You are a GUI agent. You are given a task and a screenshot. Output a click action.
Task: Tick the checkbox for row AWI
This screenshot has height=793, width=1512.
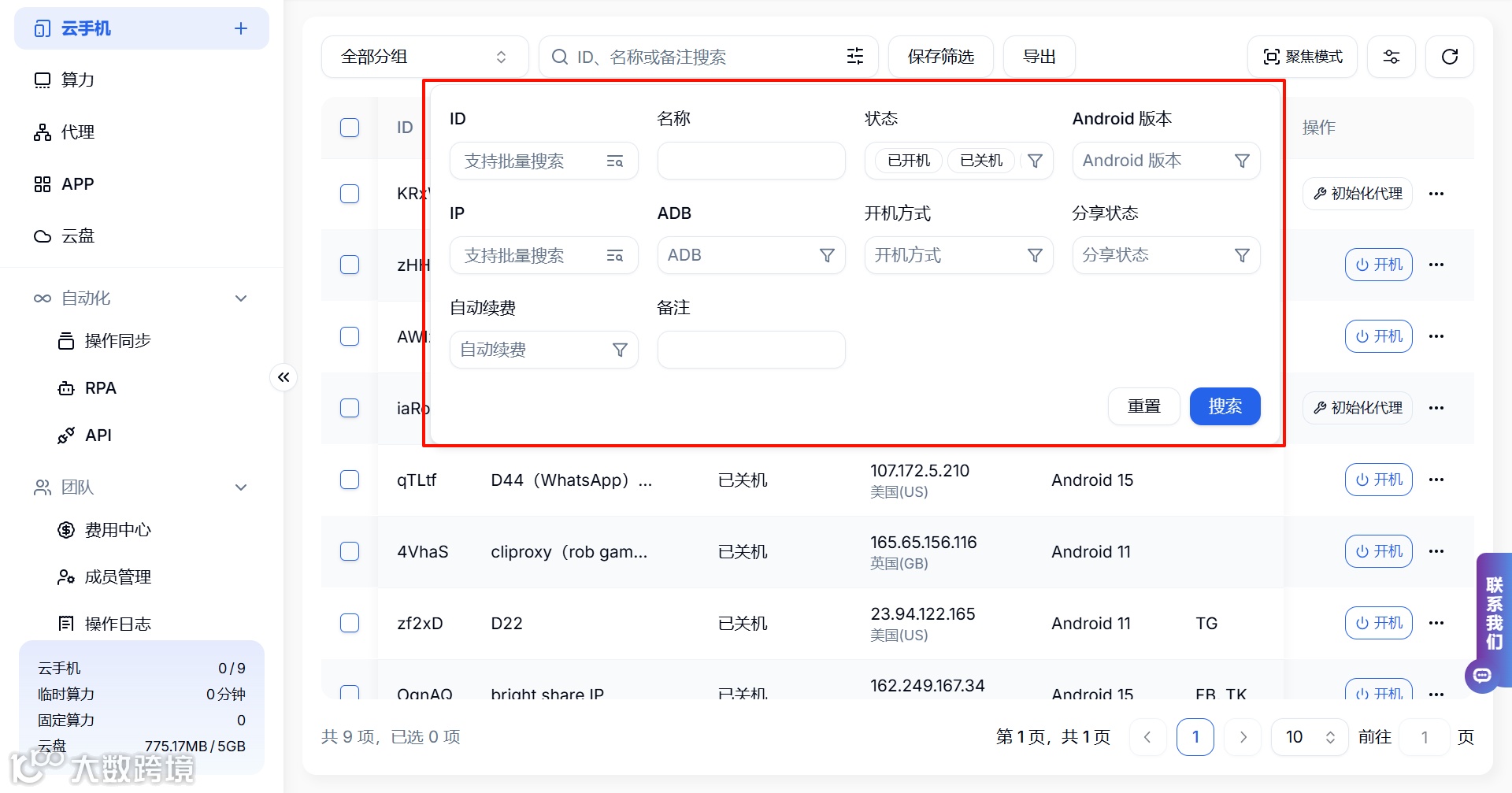click(350, 336)
